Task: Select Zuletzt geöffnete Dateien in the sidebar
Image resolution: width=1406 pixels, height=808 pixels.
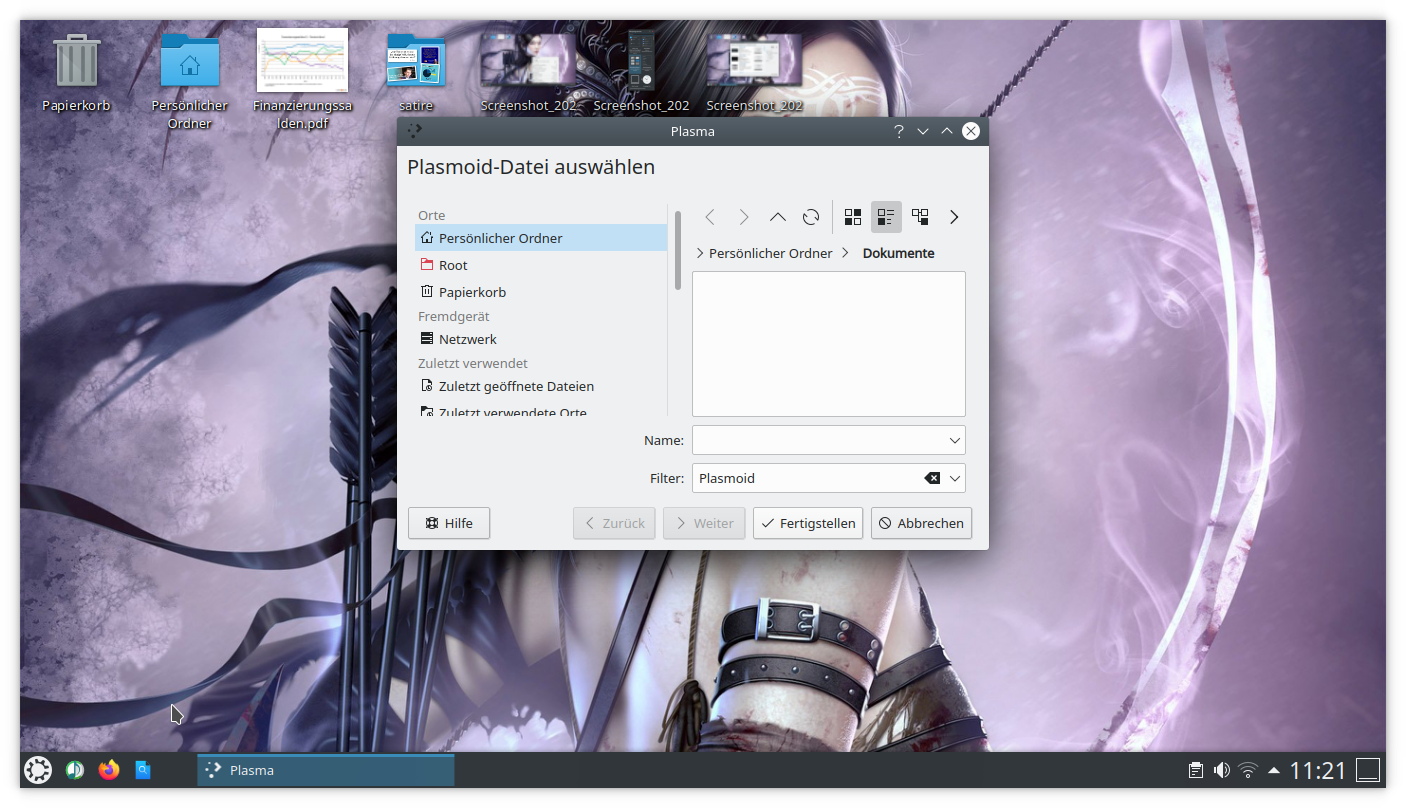Action: click(541, 386)
